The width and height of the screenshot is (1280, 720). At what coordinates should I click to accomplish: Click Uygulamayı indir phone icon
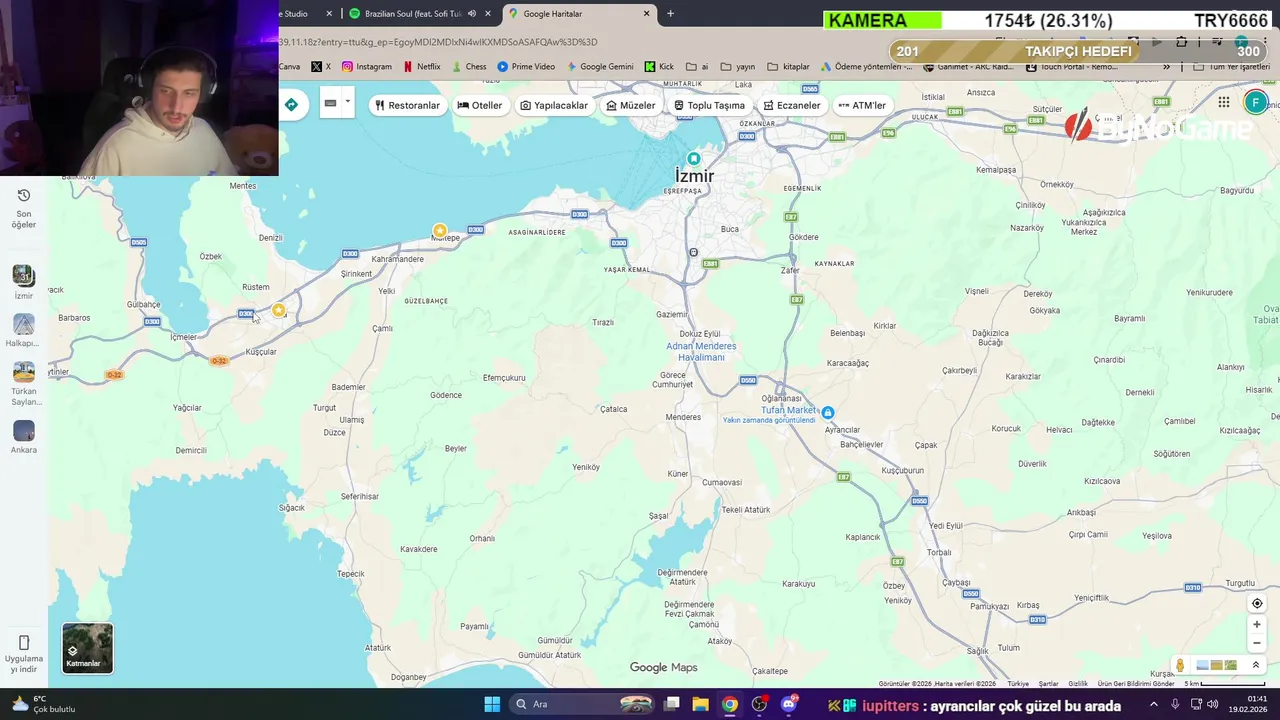click(24, 643)
